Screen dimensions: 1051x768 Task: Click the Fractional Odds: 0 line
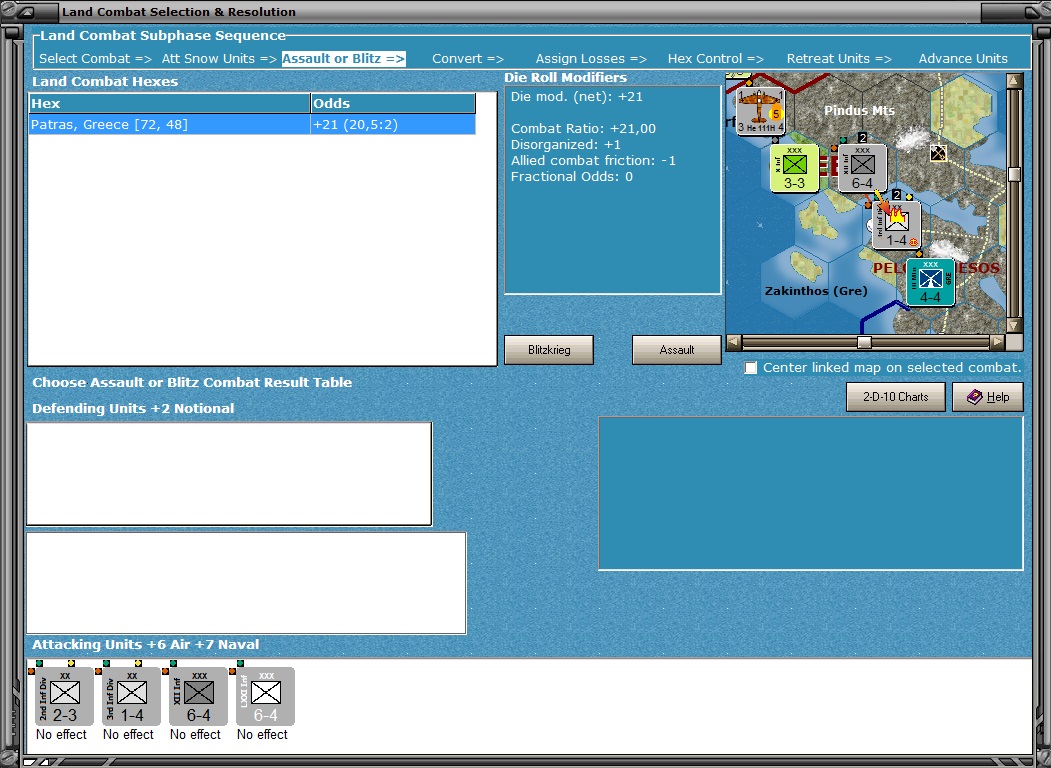click(x=572, y=177)
